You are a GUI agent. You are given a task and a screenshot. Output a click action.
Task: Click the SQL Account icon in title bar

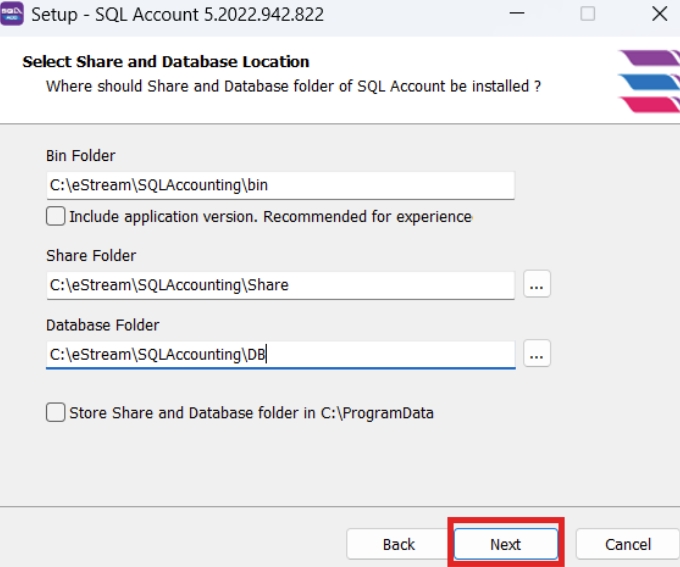click(13, 15)
